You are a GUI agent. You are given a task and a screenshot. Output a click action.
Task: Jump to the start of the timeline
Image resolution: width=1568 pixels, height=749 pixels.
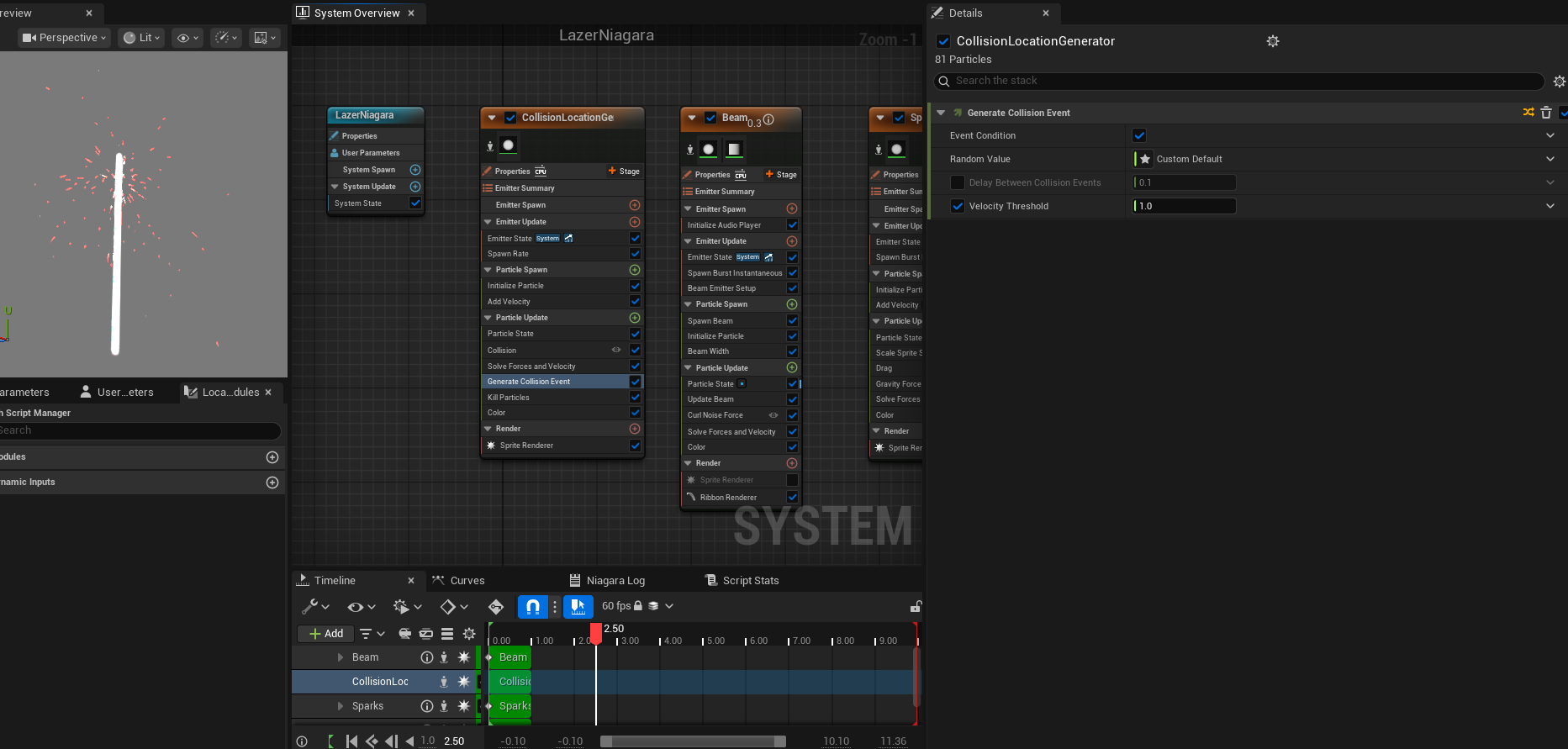pos(351,741)
